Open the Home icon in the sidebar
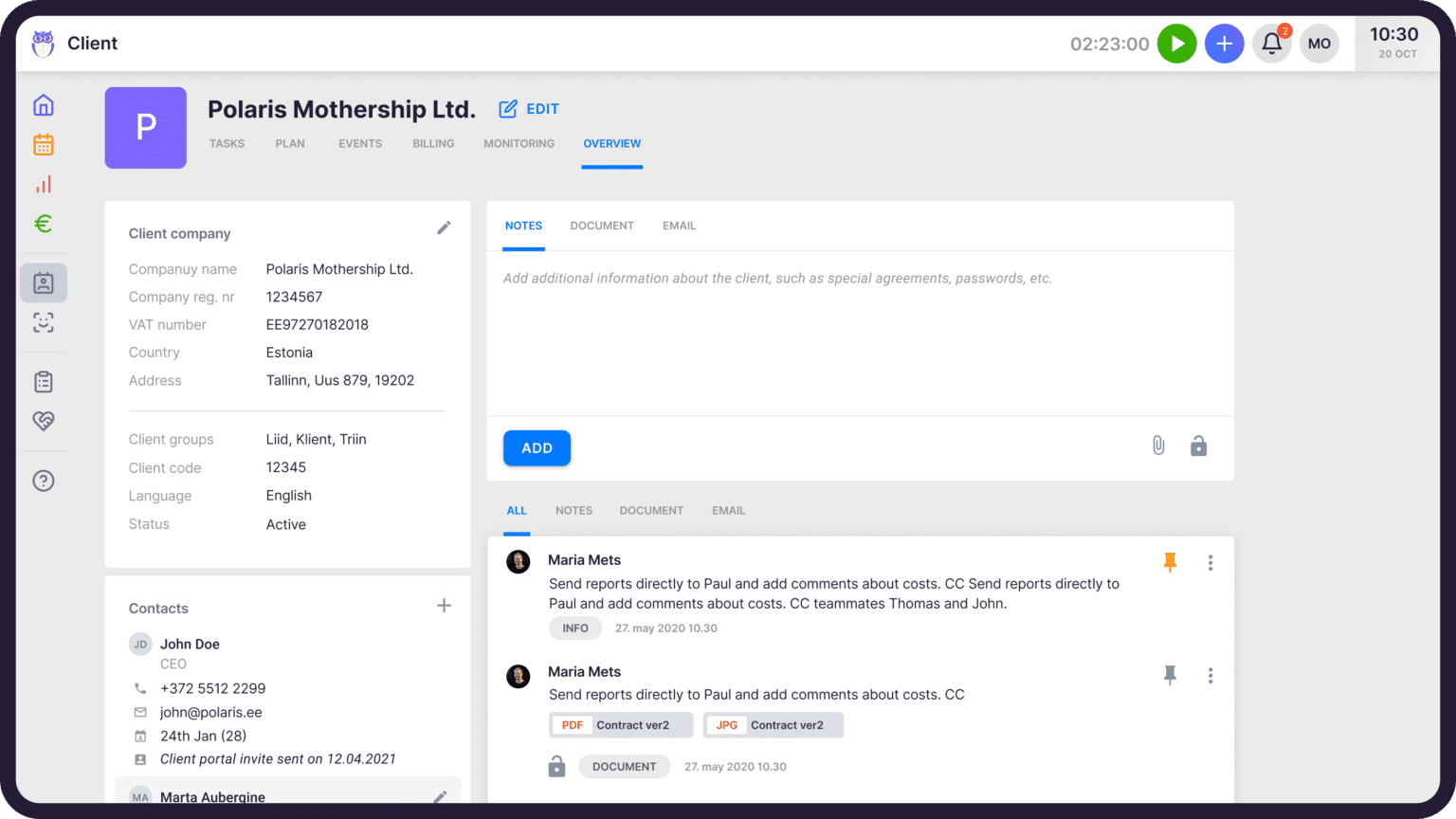Screen dimensions: 1456x819 (x=44, y=105)
